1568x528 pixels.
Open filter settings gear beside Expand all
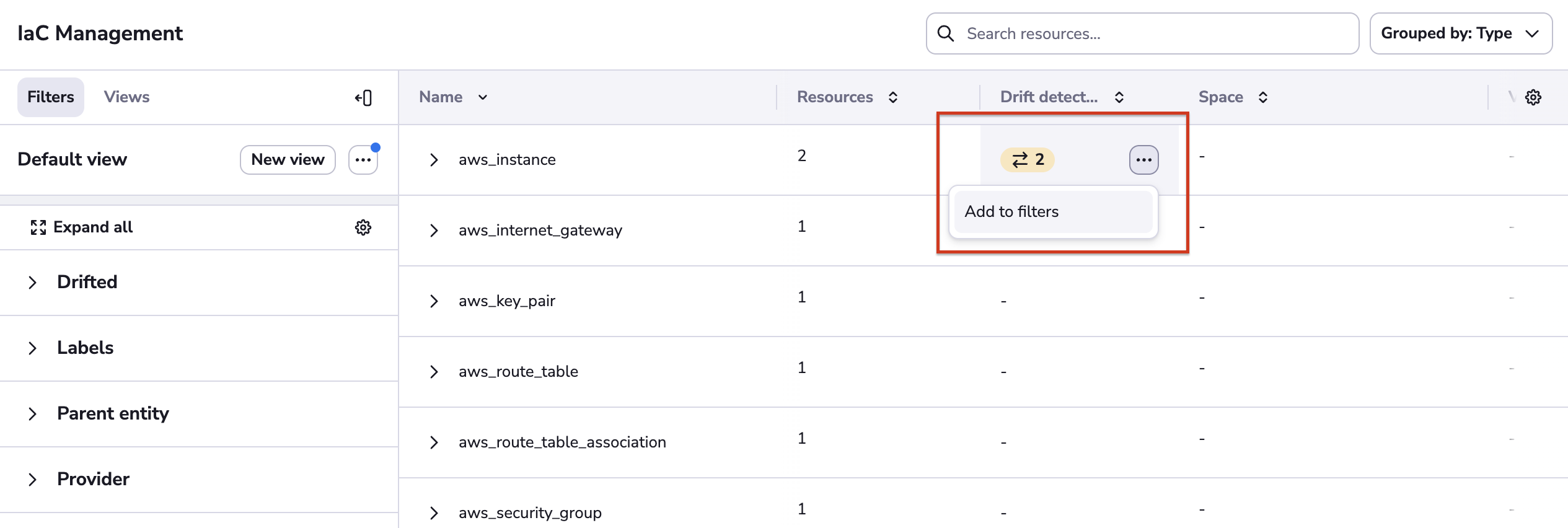tap(363, 227)
